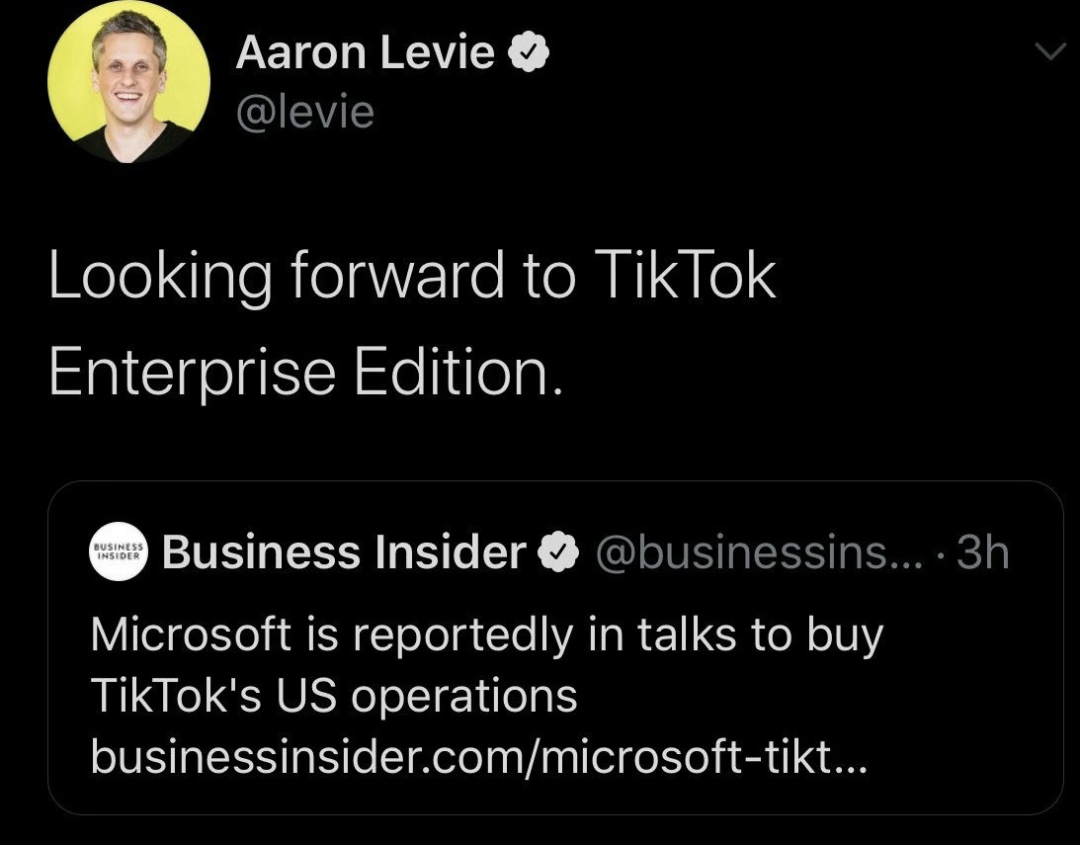The image size is (1080, 845).
Task: Click "TikTok's US operations" in the quote
Action: 334,695
